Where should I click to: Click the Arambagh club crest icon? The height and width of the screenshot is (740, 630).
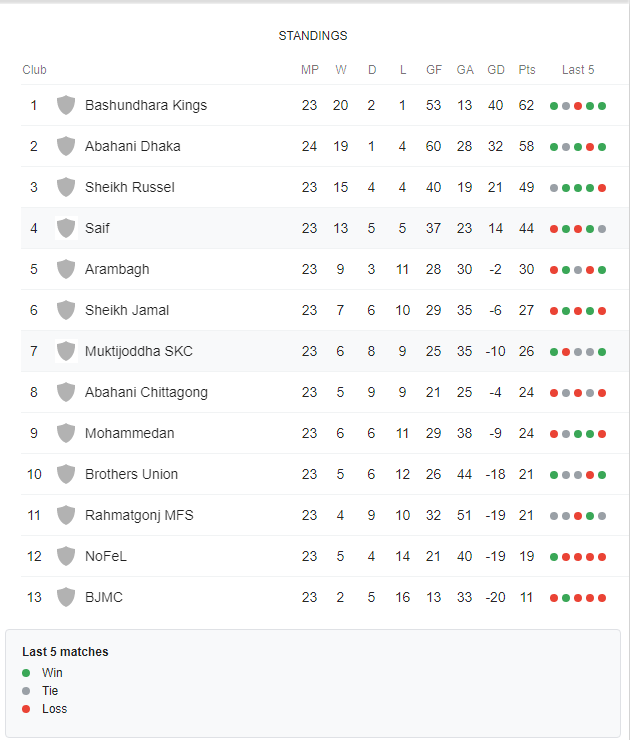(x=66, y=269)
